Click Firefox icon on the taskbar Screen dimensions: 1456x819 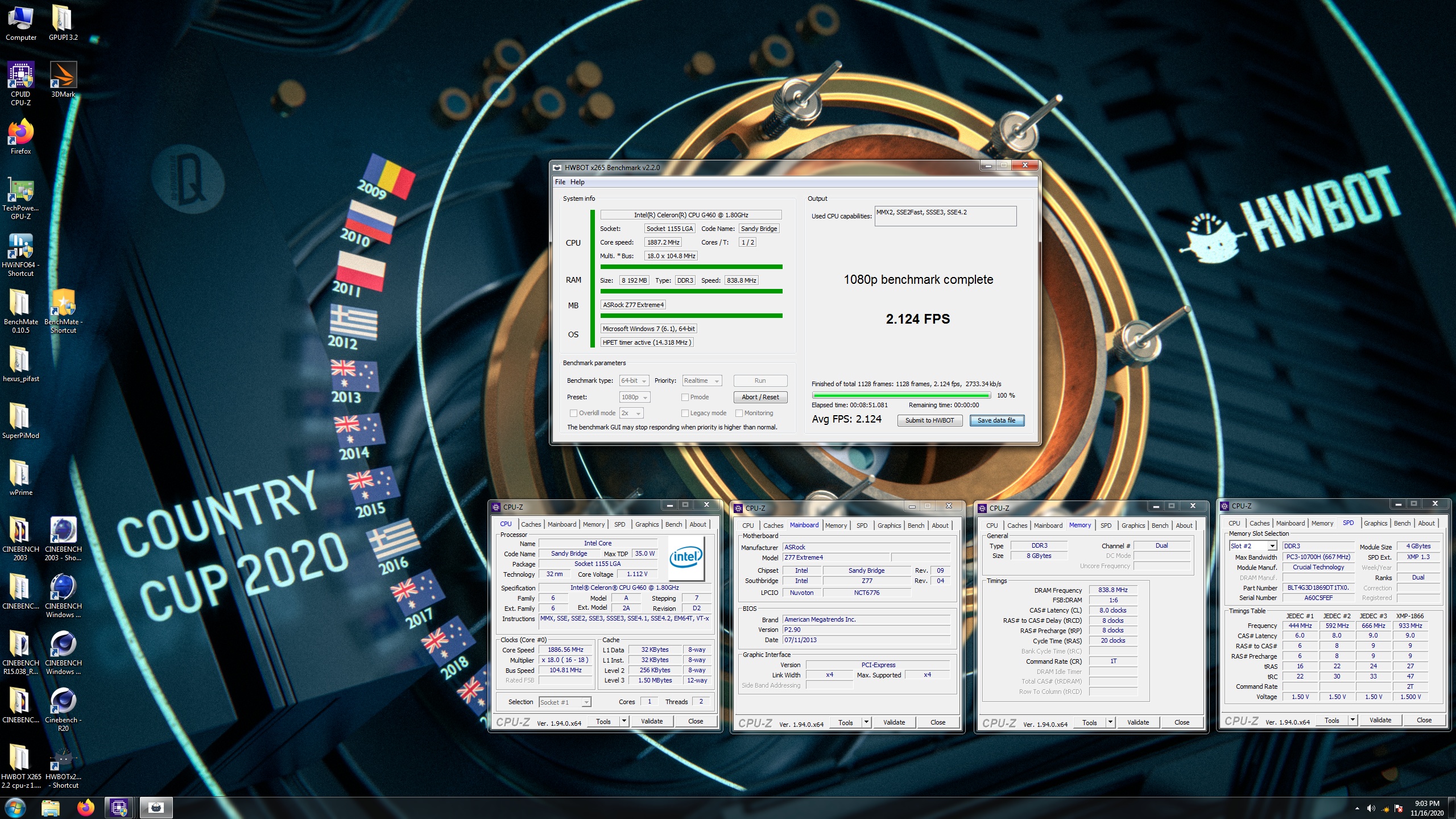86,808
